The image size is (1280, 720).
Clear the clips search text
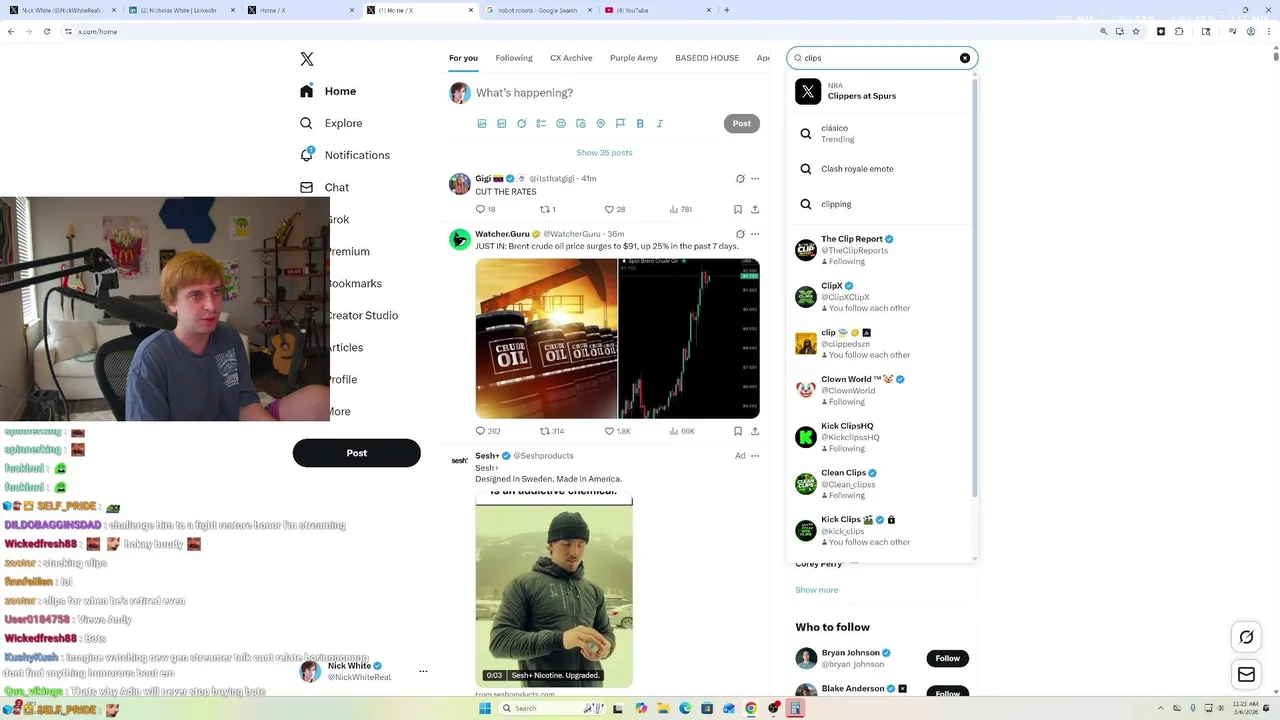tap(965, 58)
